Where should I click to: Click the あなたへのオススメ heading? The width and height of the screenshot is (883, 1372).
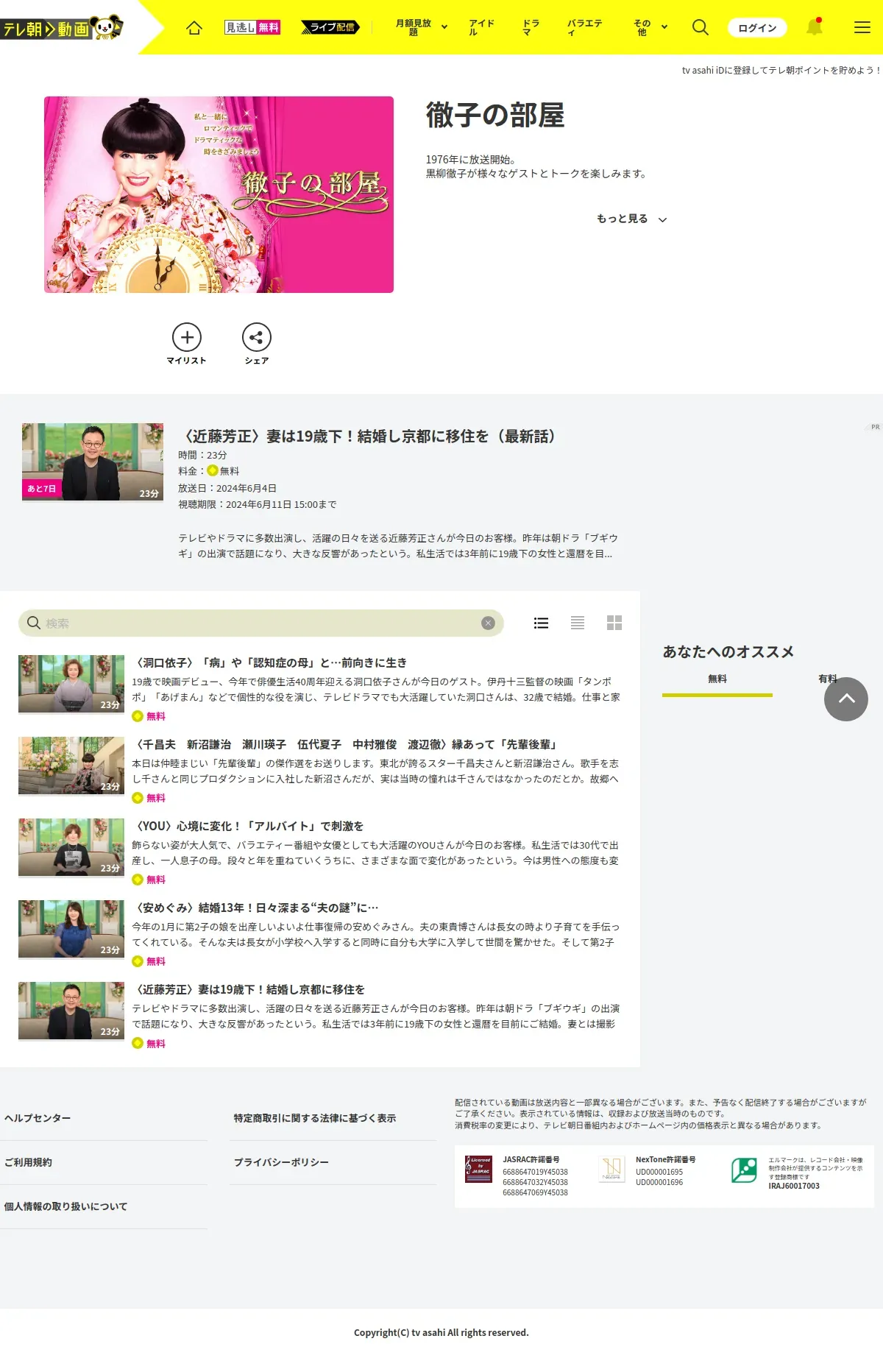tap(728, 651)
